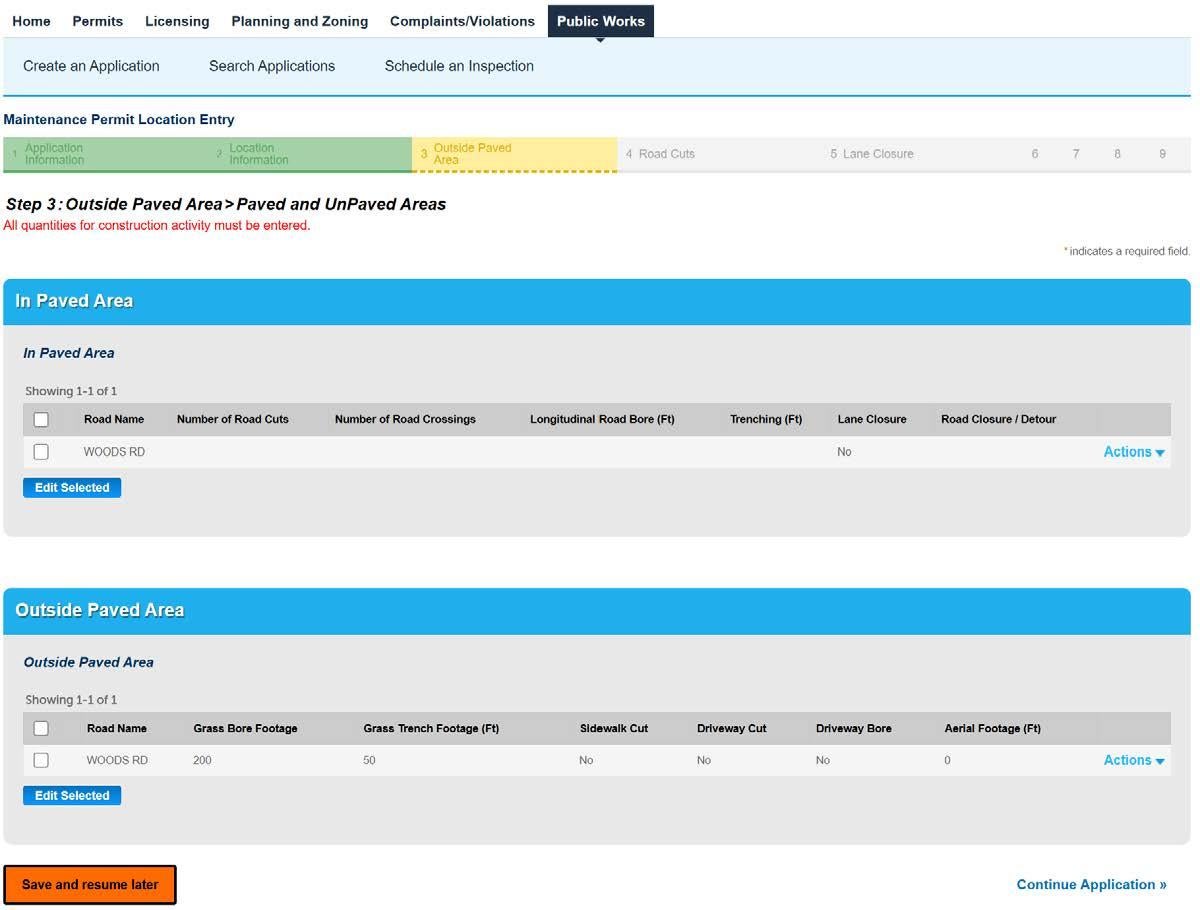
Task: Go to step 1 Application Information
Action: (x=54, y=154)
